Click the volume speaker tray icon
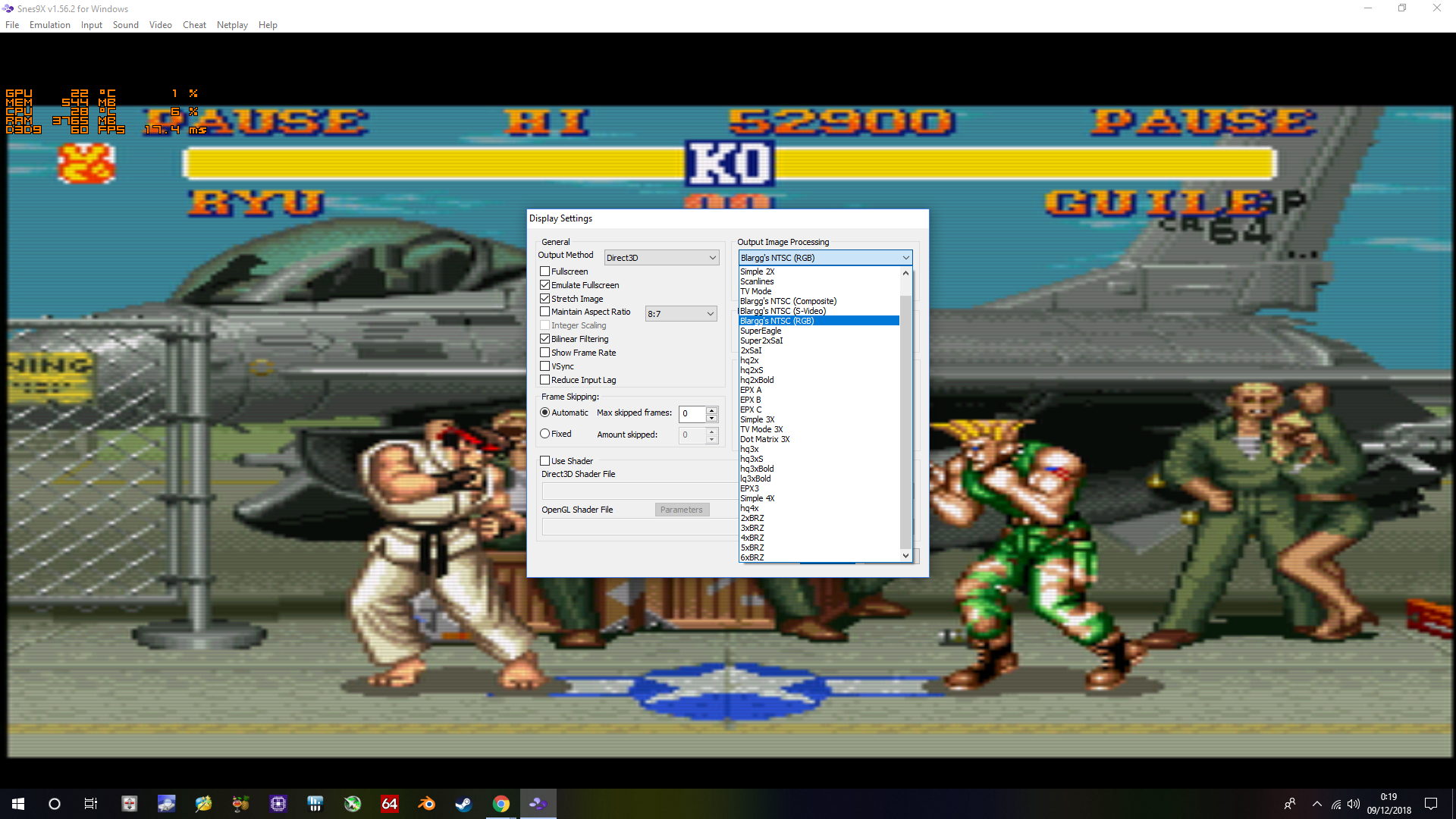The height and width of the screenshot is (819, 1456). coord(1354,804)
